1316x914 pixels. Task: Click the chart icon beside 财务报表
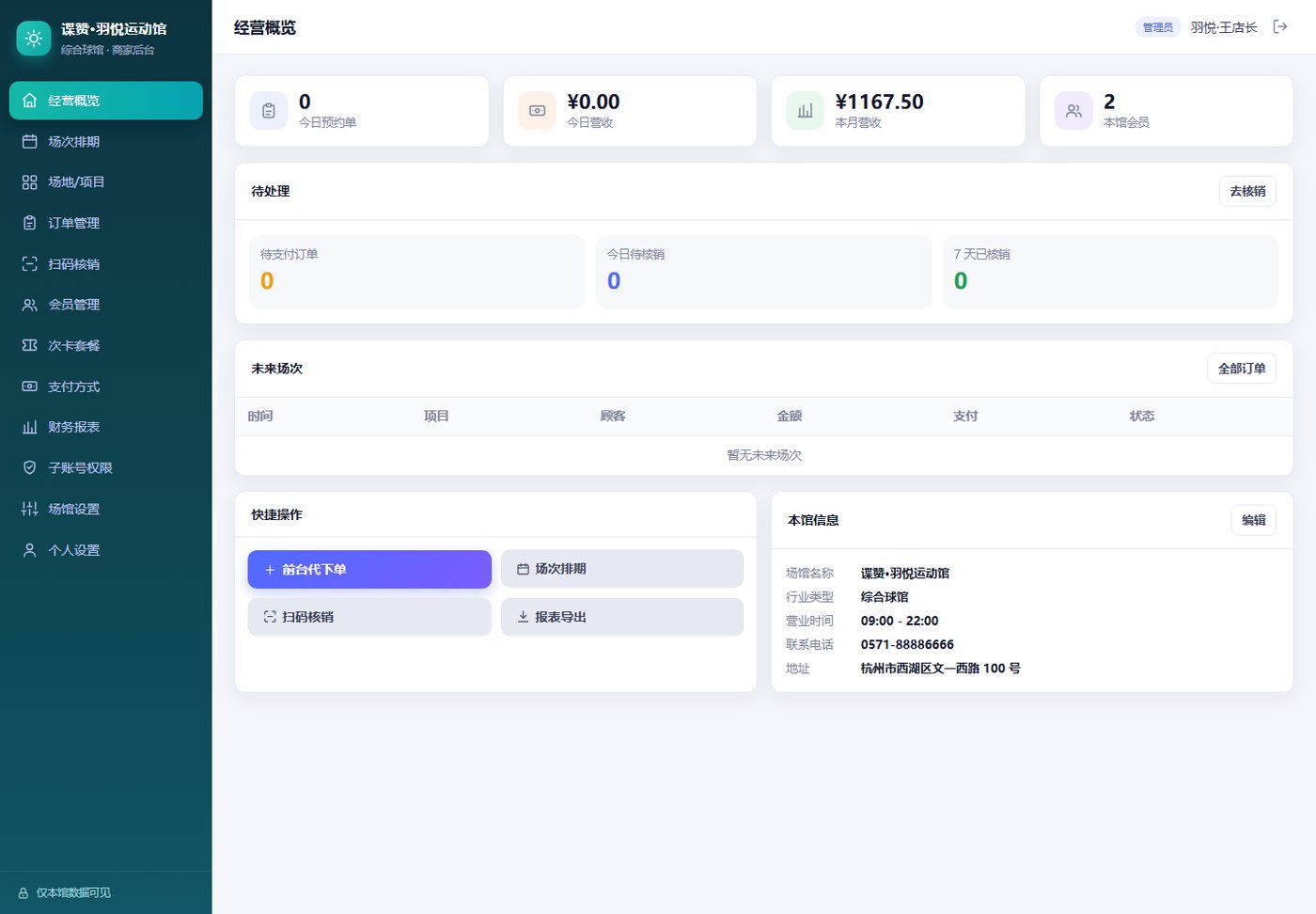(x=30, y=427)
